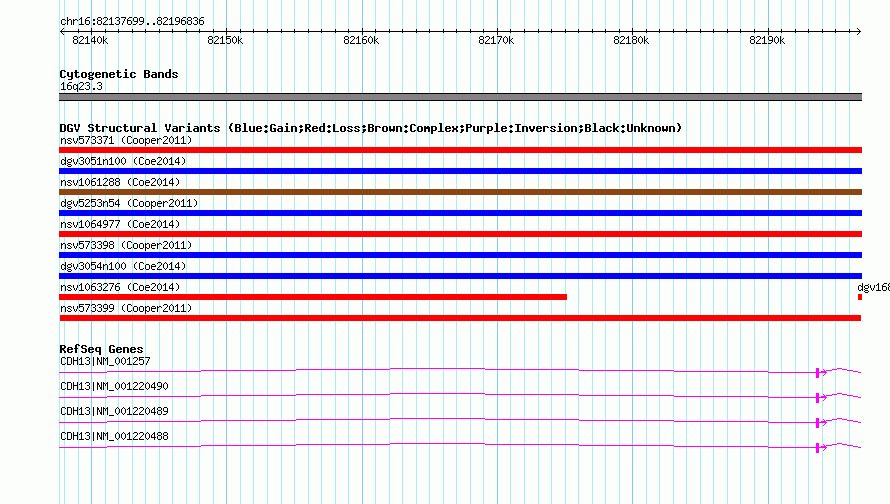
Task: Select the gray 16q23.3 cytogenetic band bar
Action: [460, 97]
